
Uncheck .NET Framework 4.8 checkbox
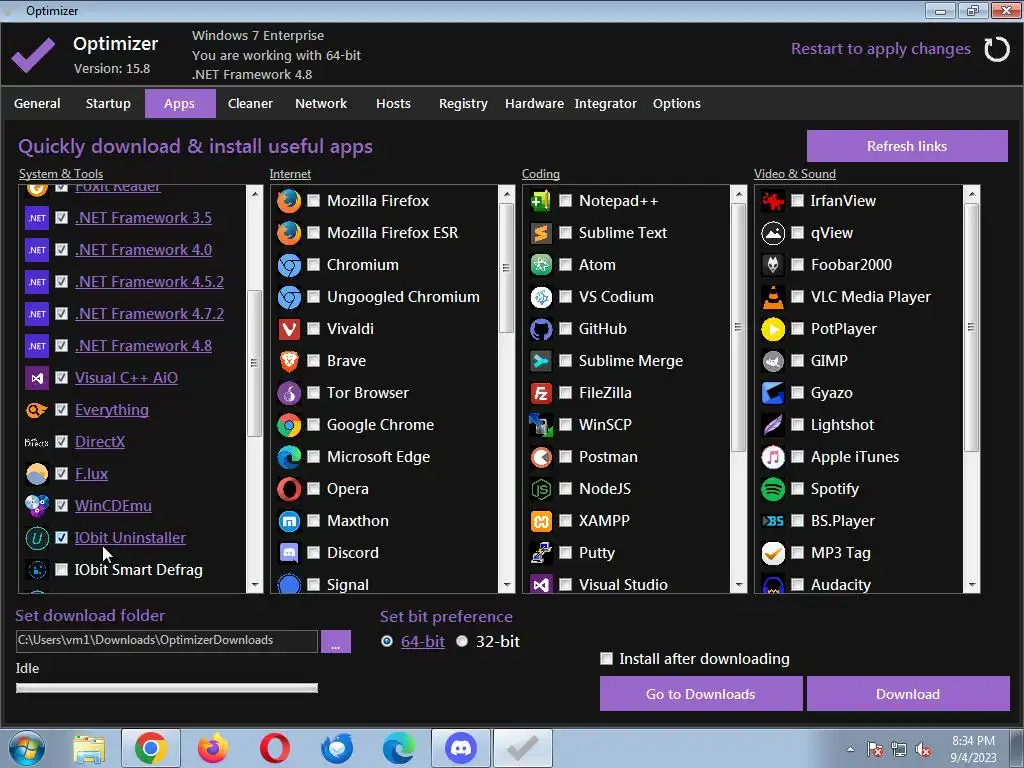(x=61, y=345)
